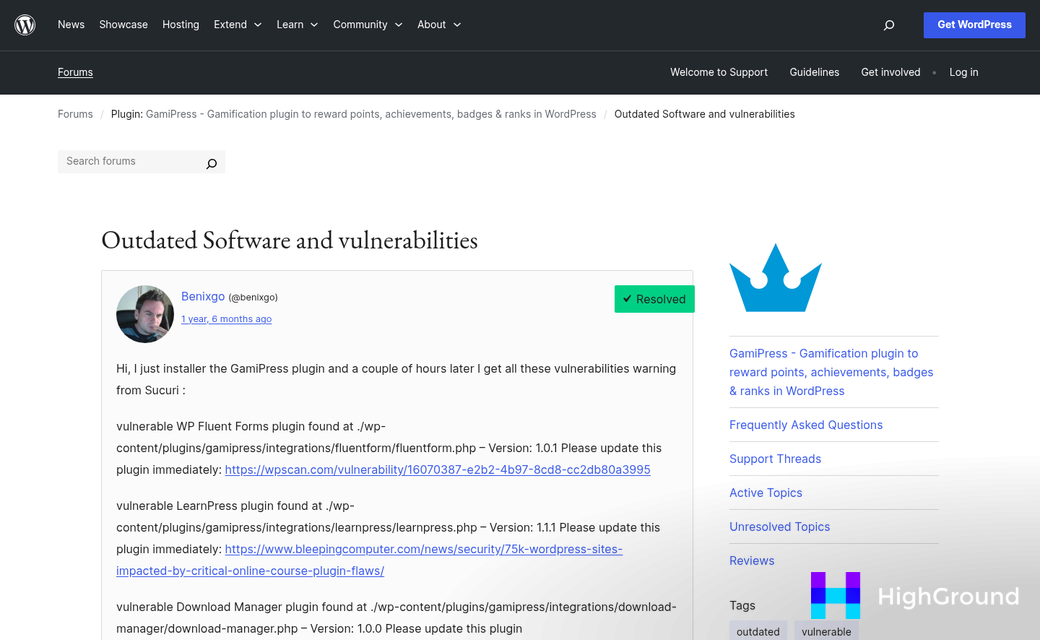Open the Showcase menu item
The image size is (1040, 640).
pyautogui.click(x=123, y=25)
